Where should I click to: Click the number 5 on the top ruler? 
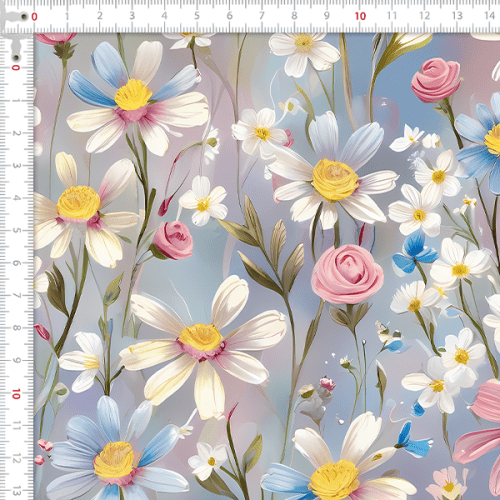coord(197,15)
